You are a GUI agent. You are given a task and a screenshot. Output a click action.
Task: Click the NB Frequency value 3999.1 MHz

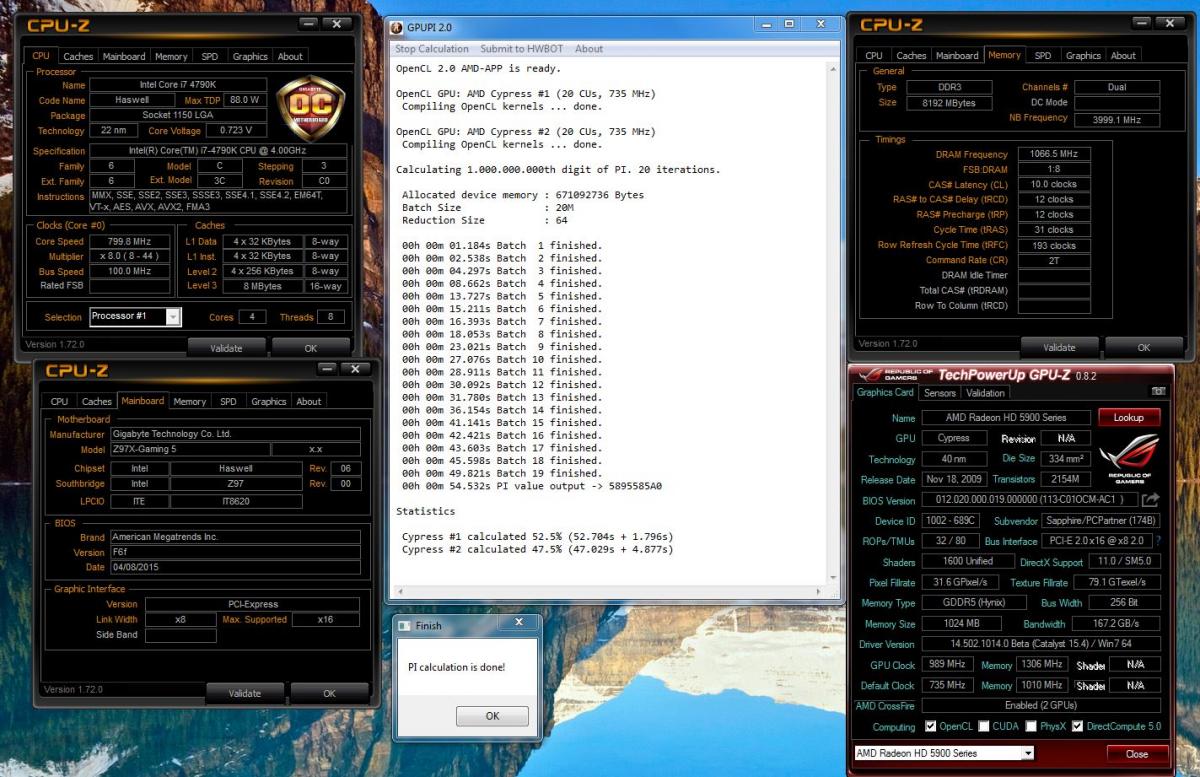tap(1117, 119)
